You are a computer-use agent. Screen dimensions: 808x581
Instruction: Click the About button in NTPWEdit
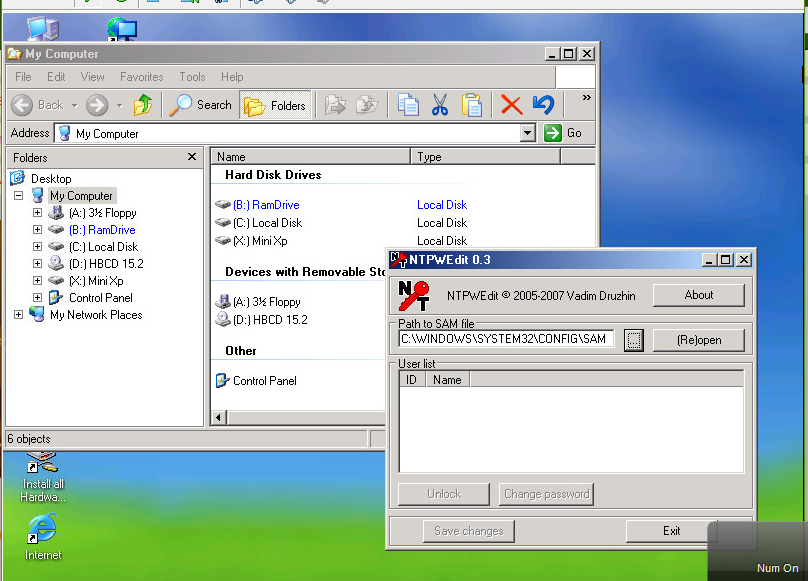[698, 295]
